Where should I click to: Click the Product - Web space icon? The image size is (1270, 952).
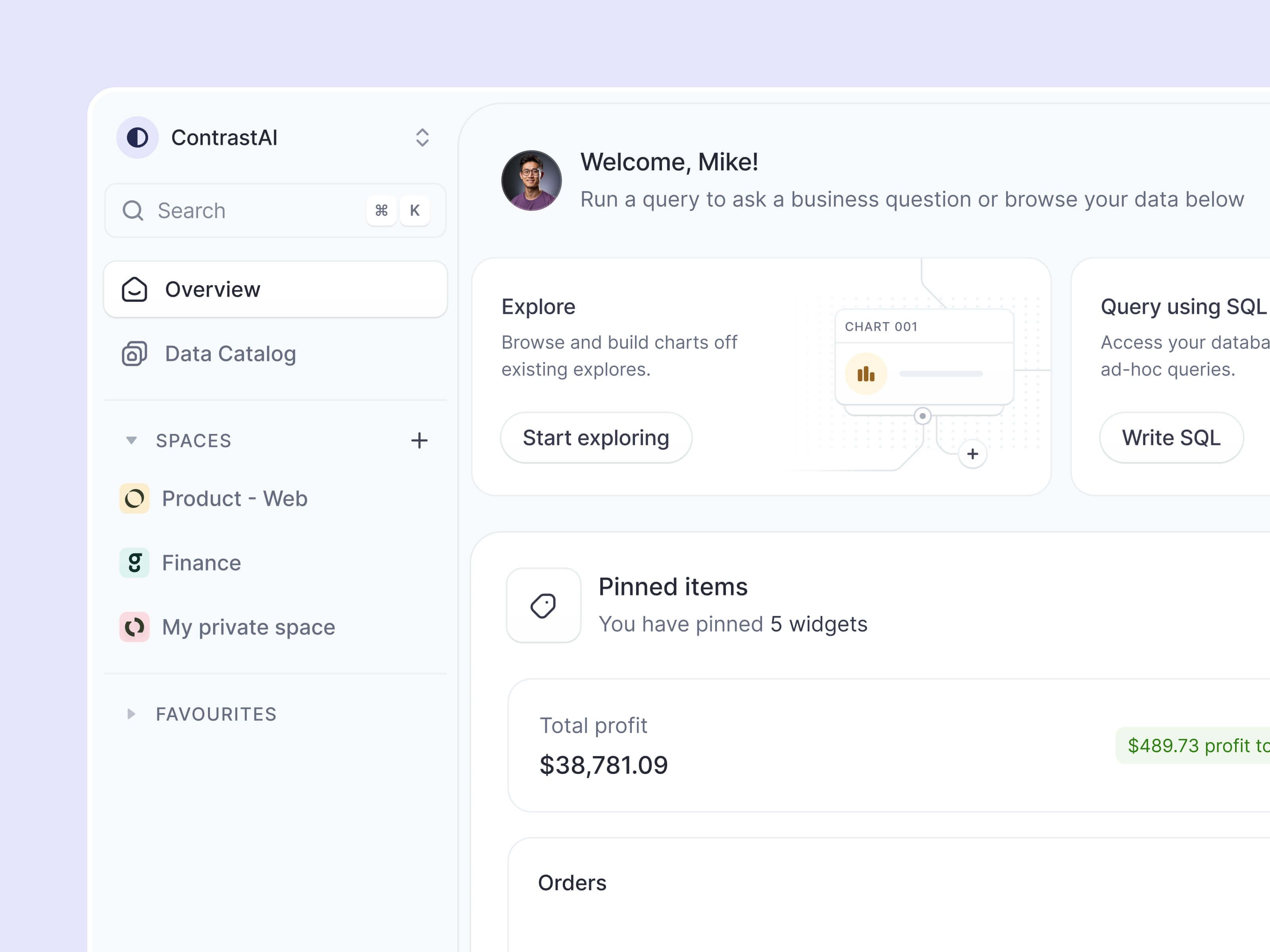tap(135, 498)
